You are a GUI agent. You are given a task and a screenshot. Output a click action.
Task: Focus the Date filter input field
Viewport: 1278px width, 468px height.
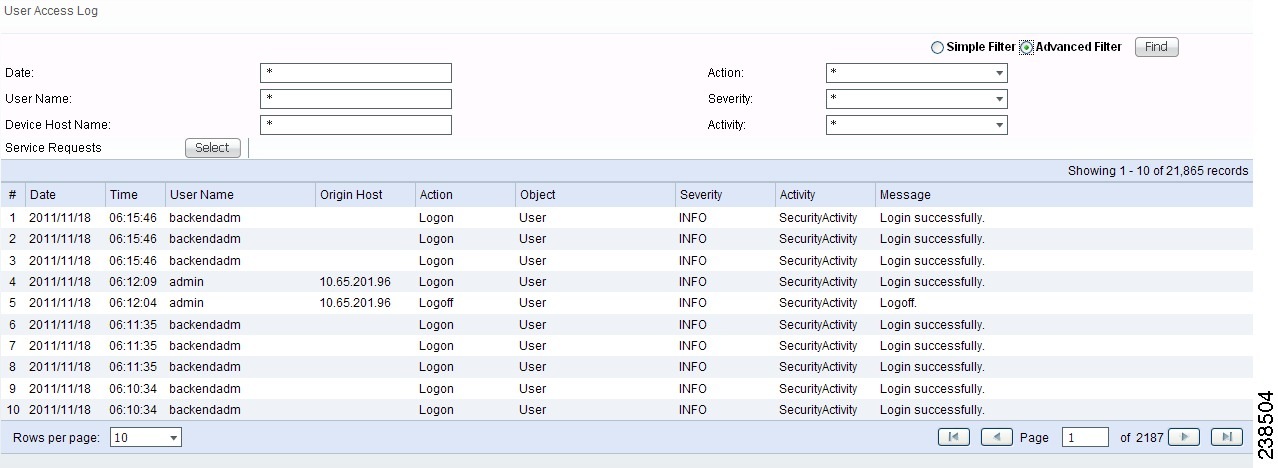(355, 73)
